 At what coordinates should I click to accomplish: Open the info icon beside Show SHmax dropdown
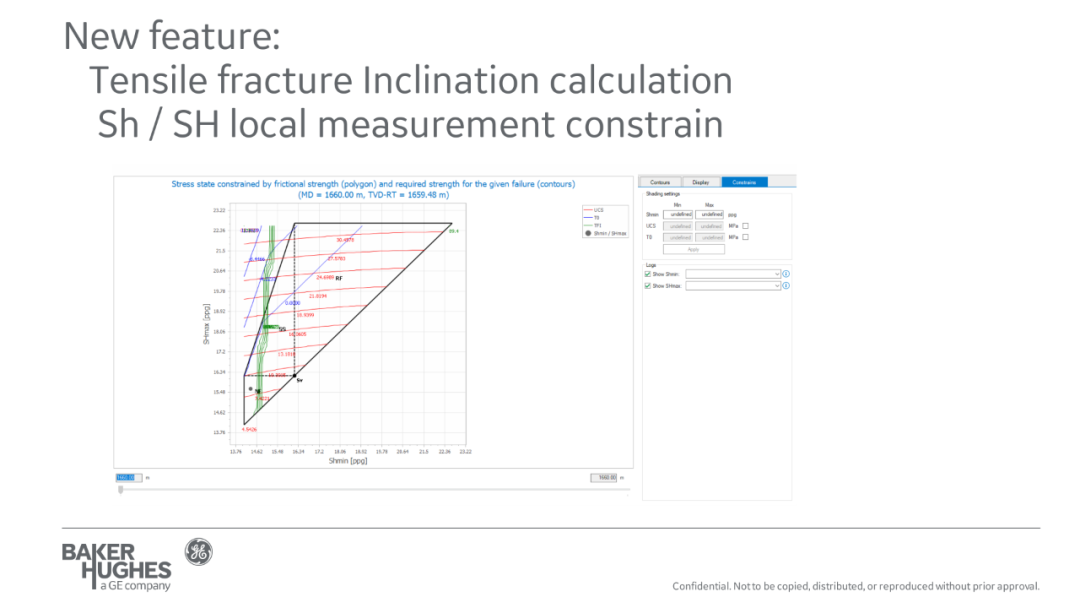coord(786,286)
